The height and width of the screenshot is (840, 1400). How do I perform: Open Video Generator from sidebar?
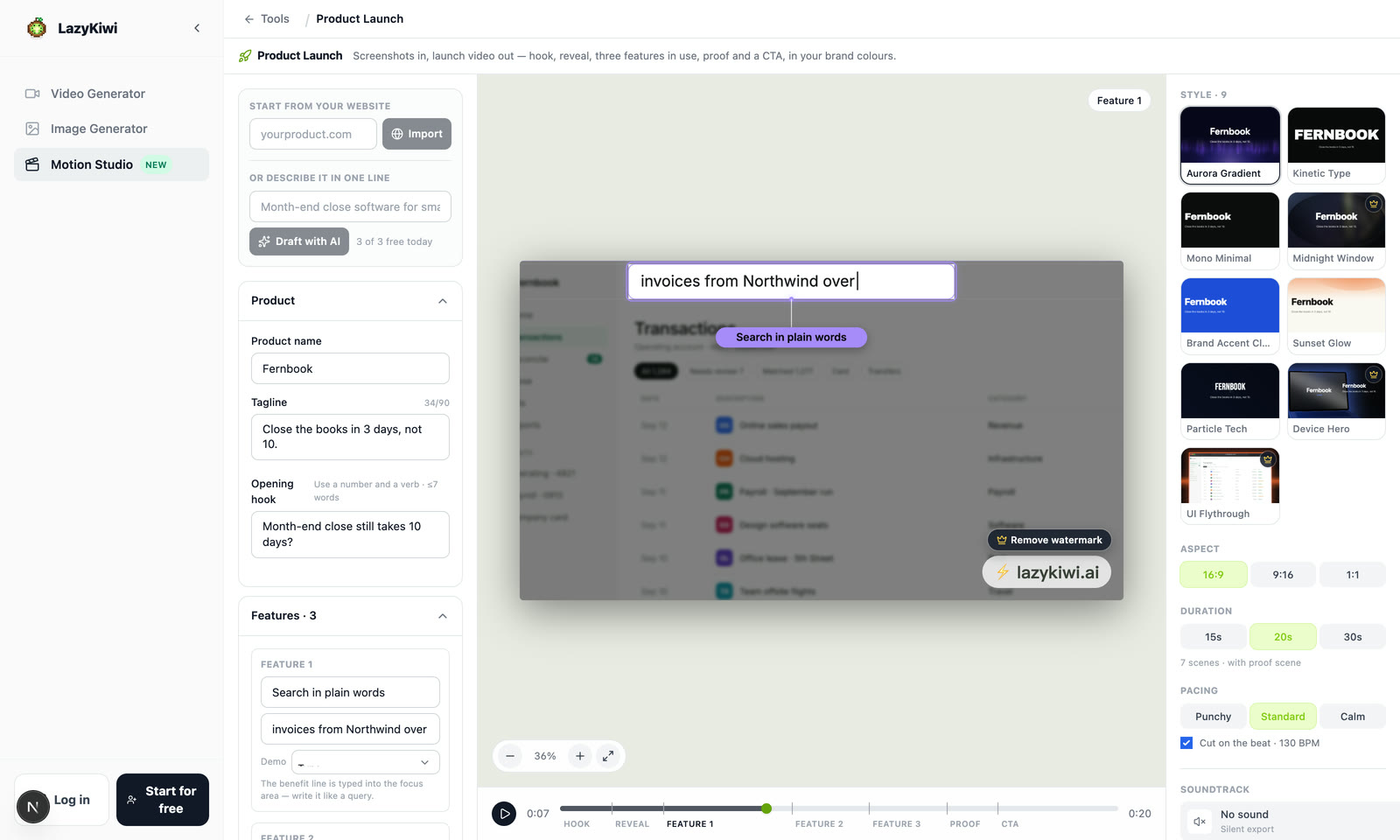(111, 94)
